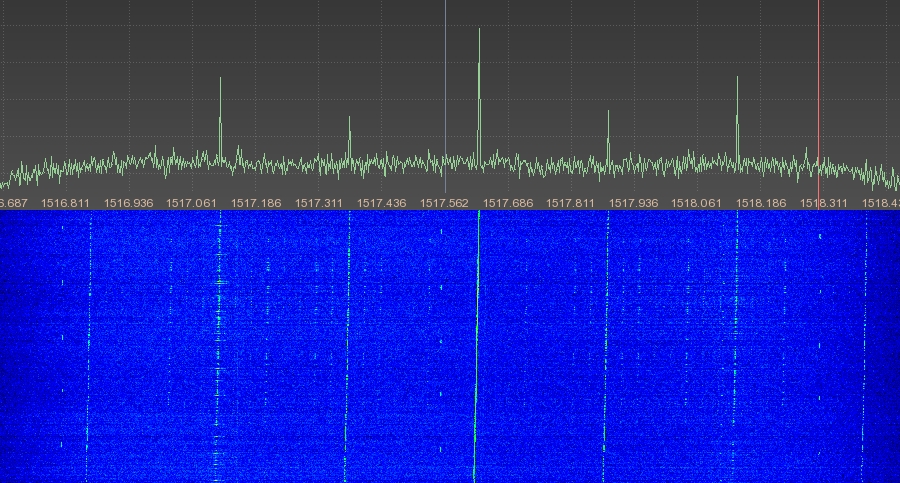Select the red vertical marker line
900x483 pixels.
tap(818, 90)
